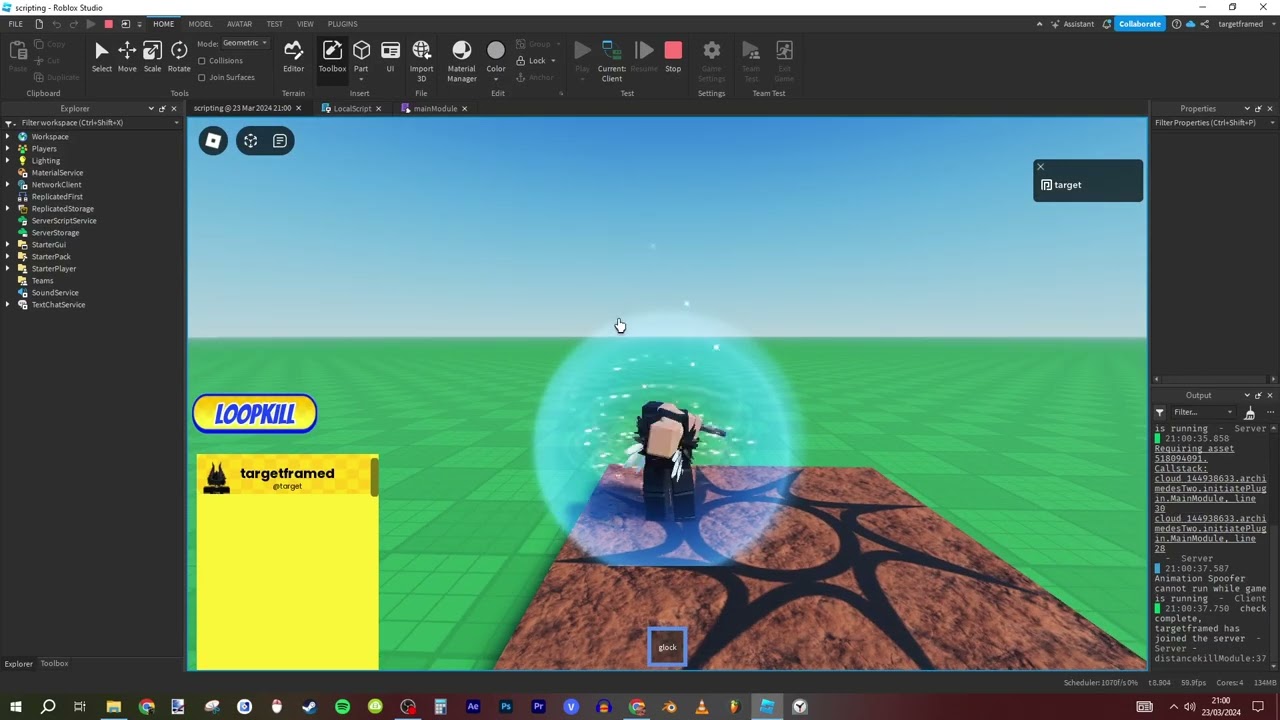Open the Output filter dropdown
Screen dimensions: 1280x720
pyautogui.click(x=1230, y=412)
